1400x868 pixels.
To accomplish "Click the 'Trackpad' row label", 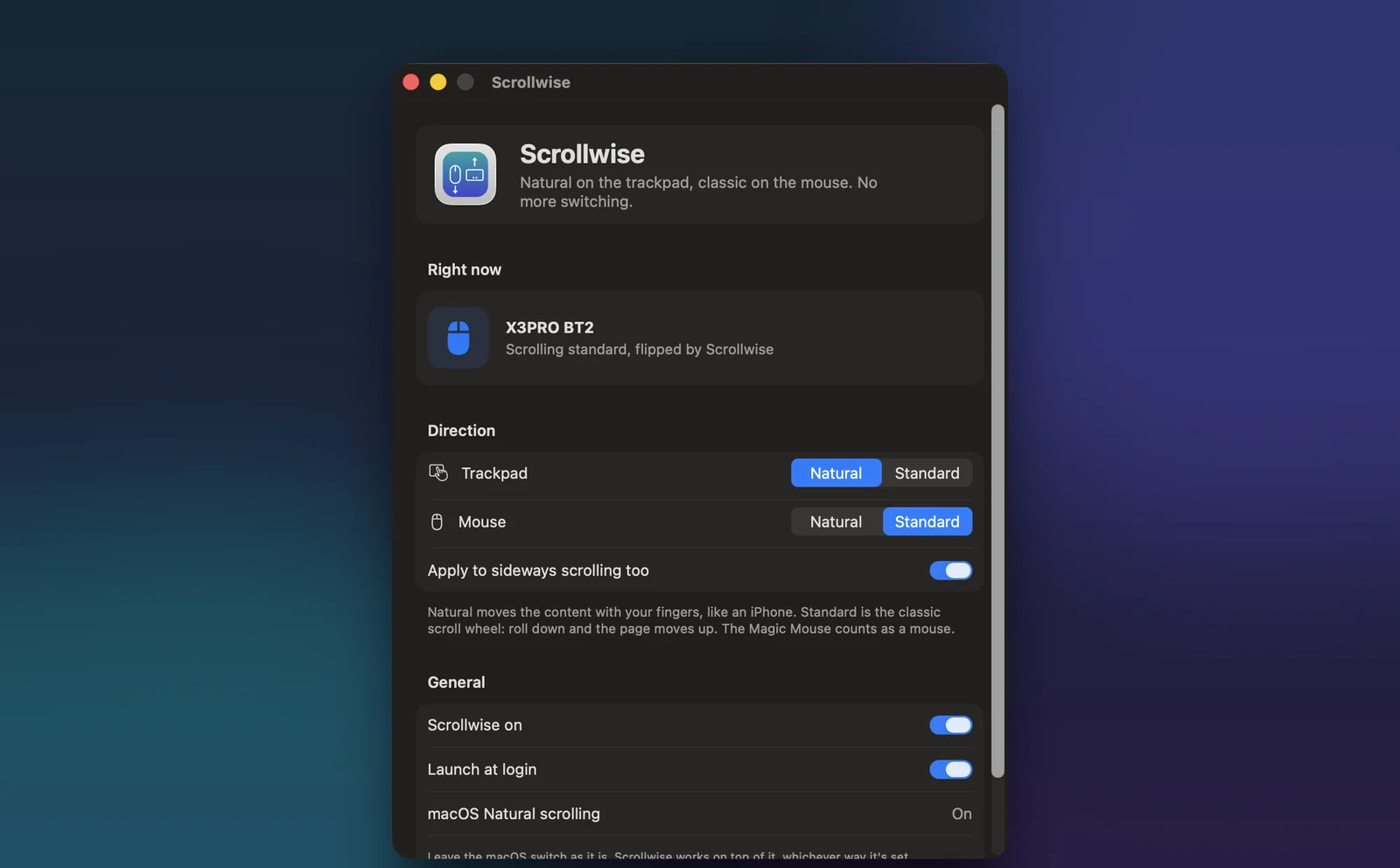I will pyautogui.click(x=494, y=473).
